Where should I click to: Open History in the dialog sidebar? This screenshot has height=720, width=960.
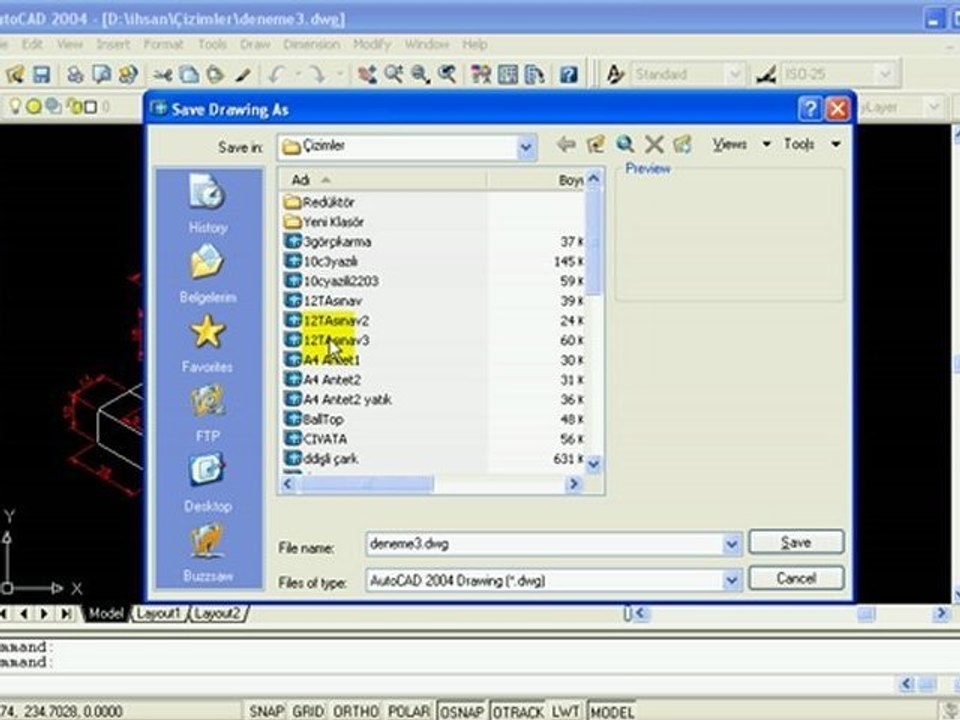click(208, 203)
